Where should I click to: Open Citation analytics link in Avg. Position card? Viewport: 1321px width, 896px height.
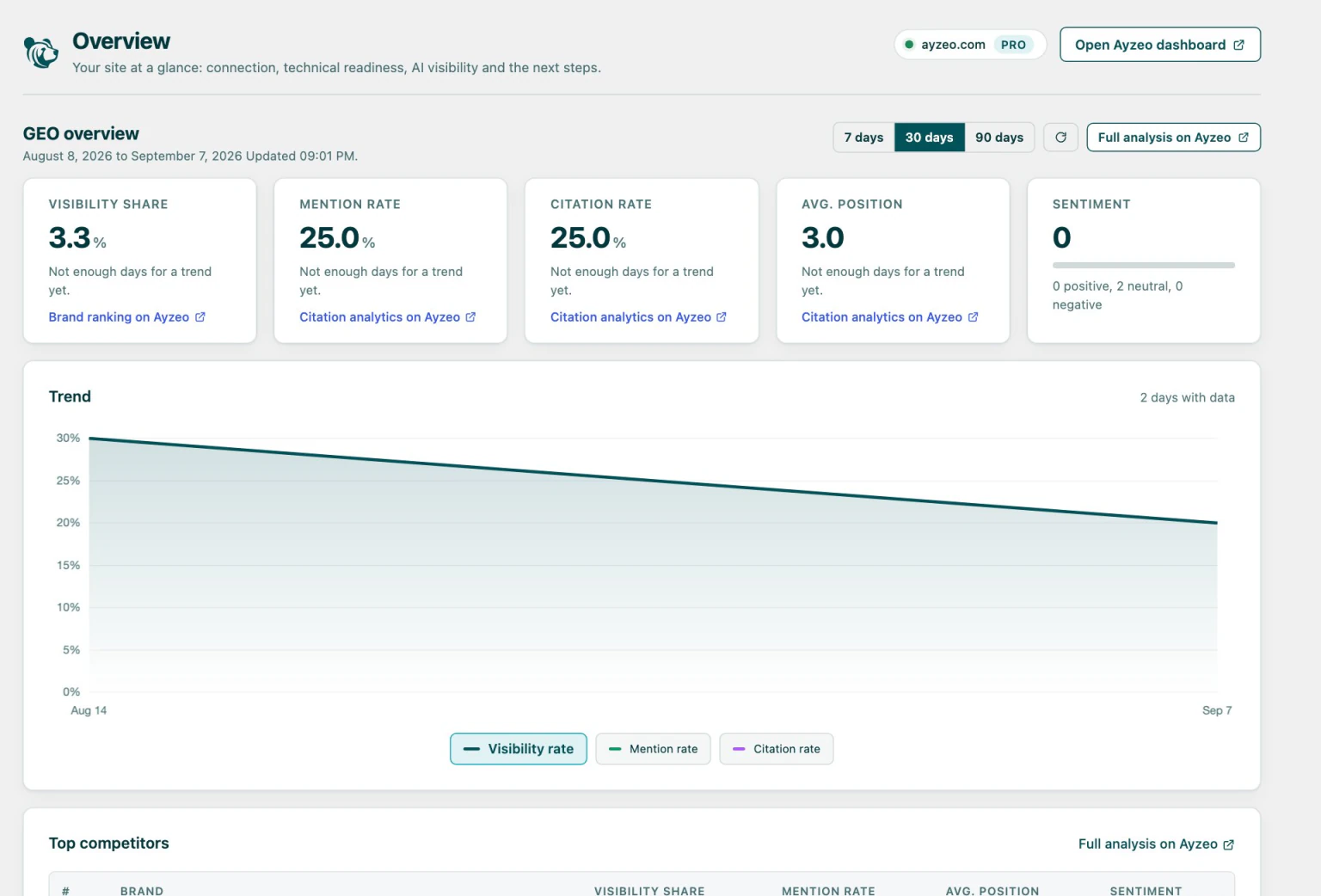pyautogui.click(x=890, y=317)
